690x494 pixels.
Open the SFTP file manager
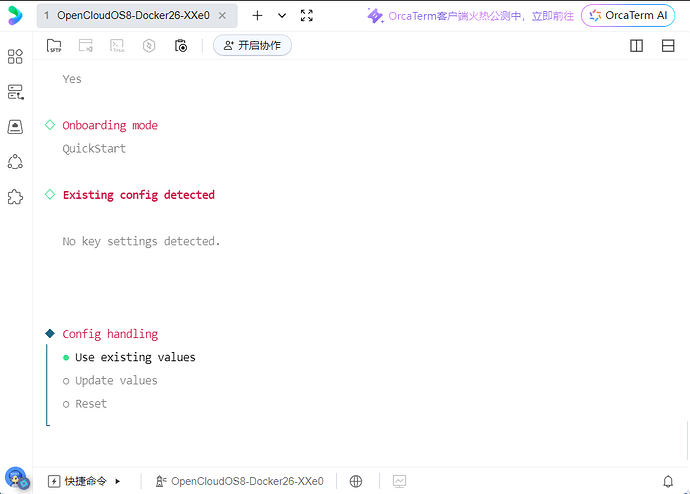pyautogui.click(x=54, y=45)
